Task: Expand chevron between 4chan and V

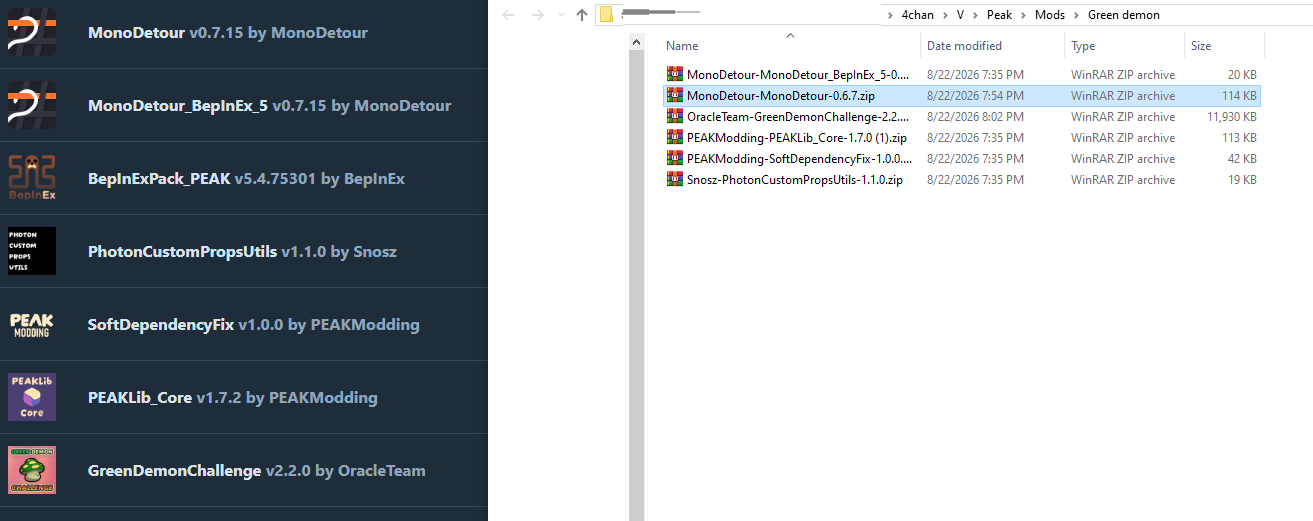Action: tap(946, 15)
